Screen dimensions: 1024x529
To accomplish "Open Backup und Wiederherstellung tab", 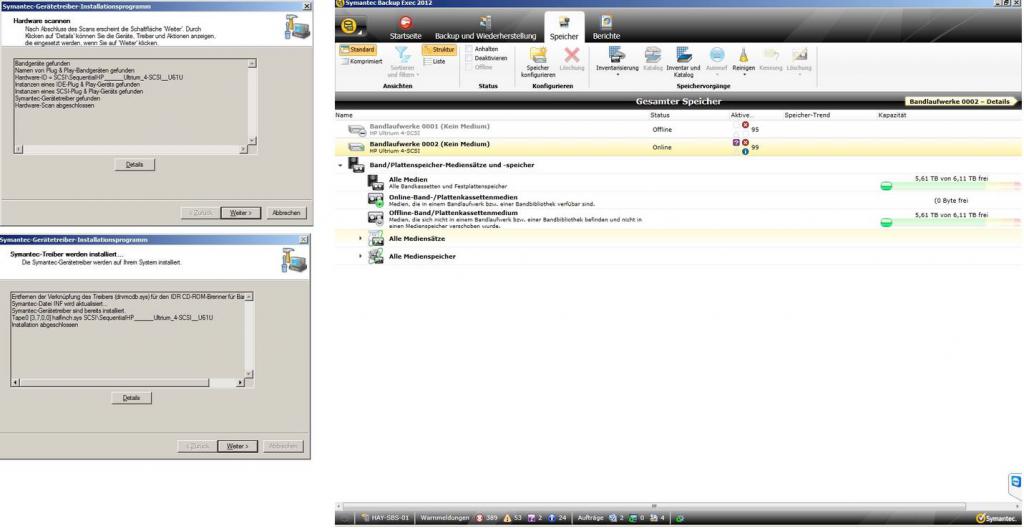I will [x=485, y=27].
